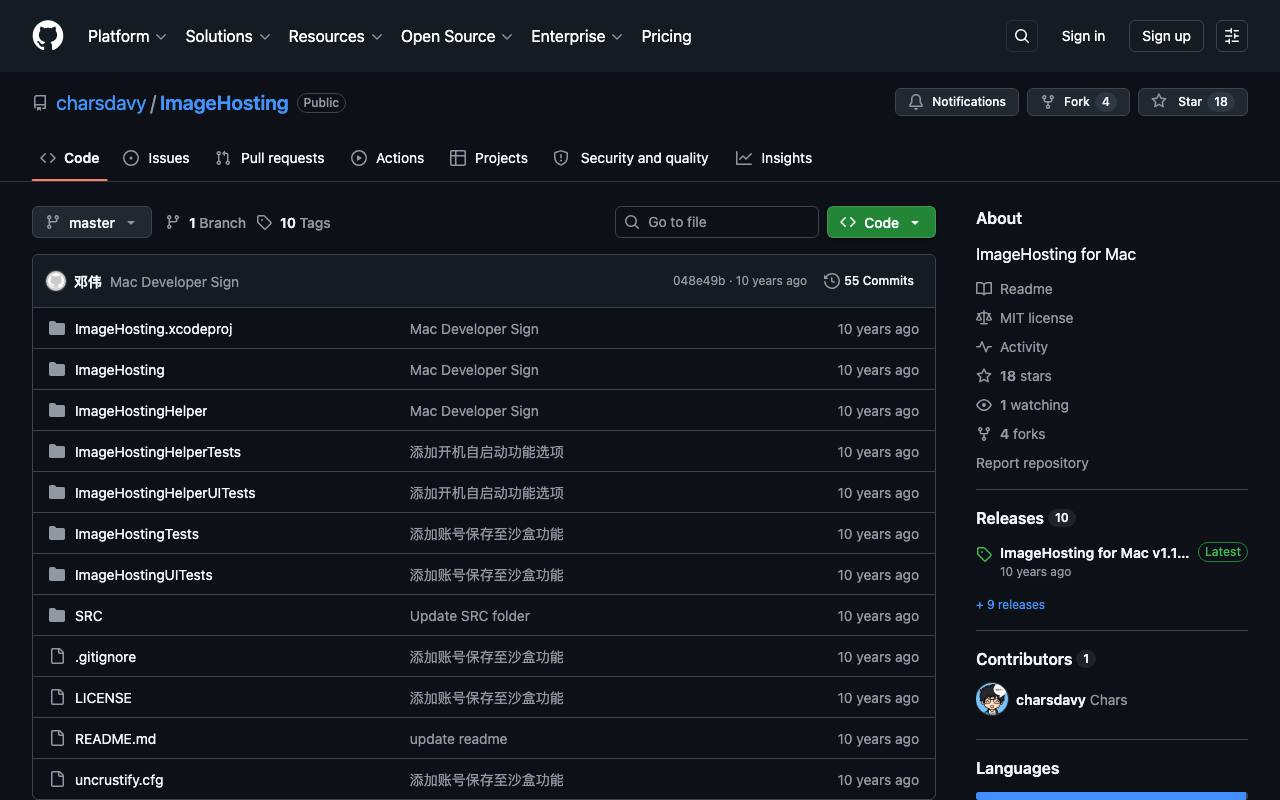This screenshot has height=800, width=1280.
Task: Click the commit author avatar for 邓伟
Action: (56, 282)
